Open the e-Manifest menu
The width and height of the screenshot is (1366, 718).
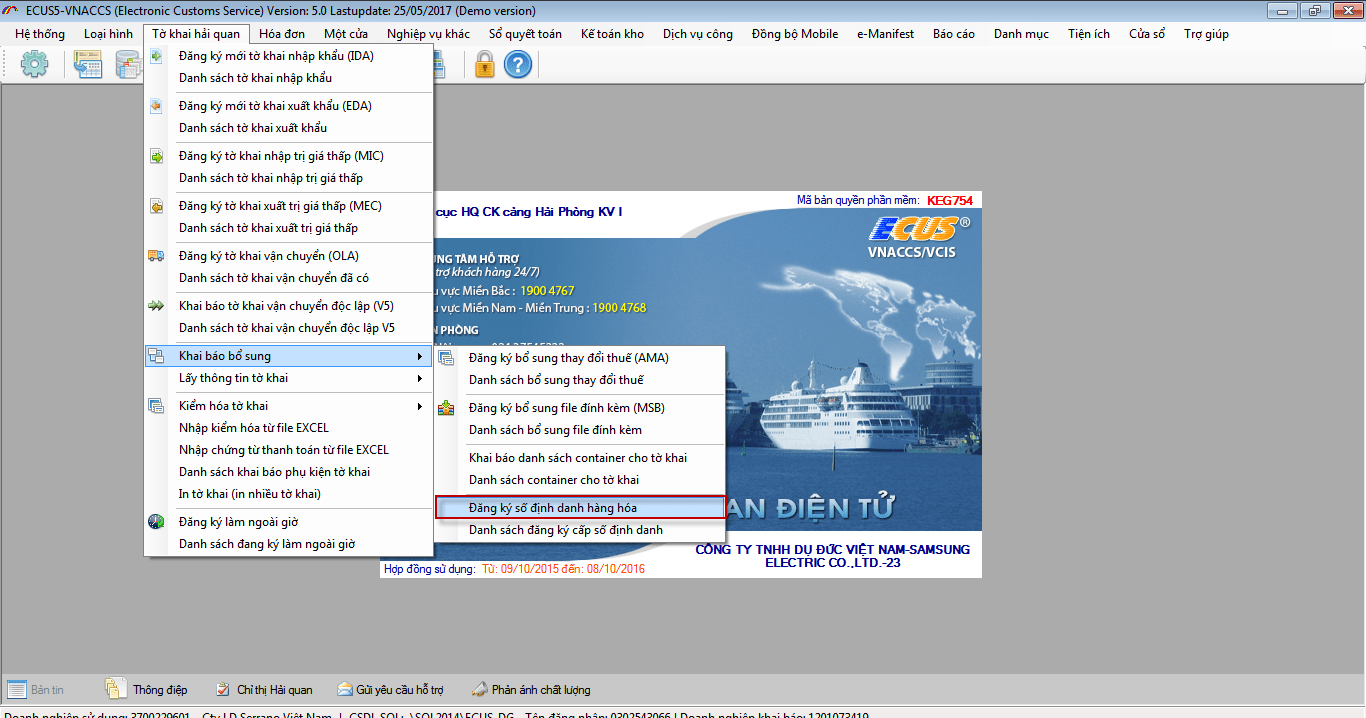click(x=885, y=34)
